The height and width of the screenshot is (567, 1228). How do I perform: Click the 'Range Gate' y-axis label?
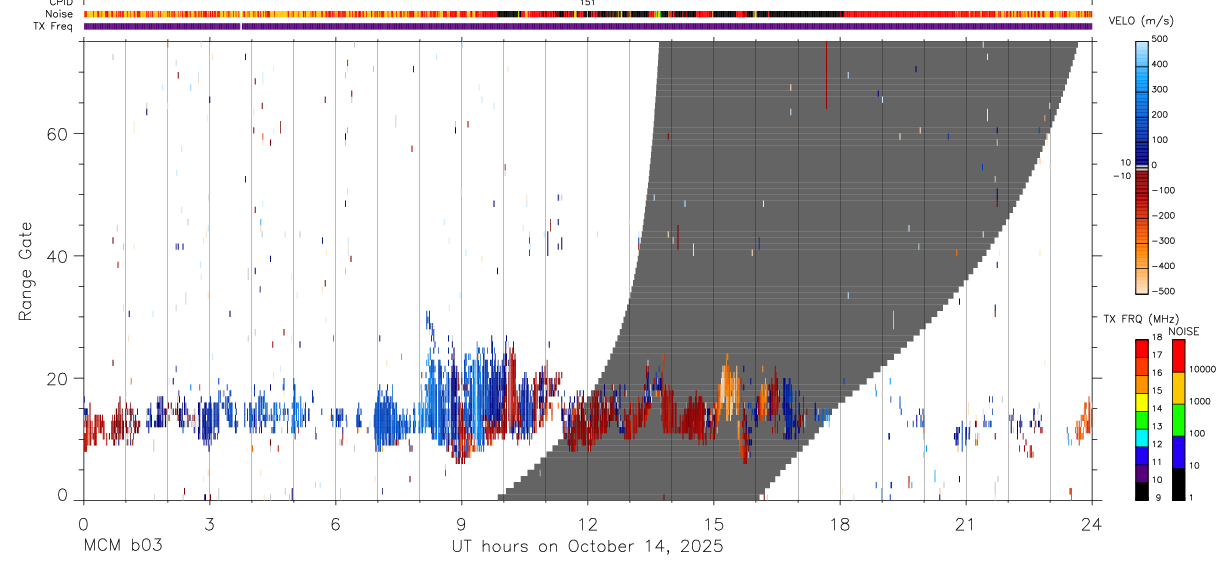coord(25,272)
